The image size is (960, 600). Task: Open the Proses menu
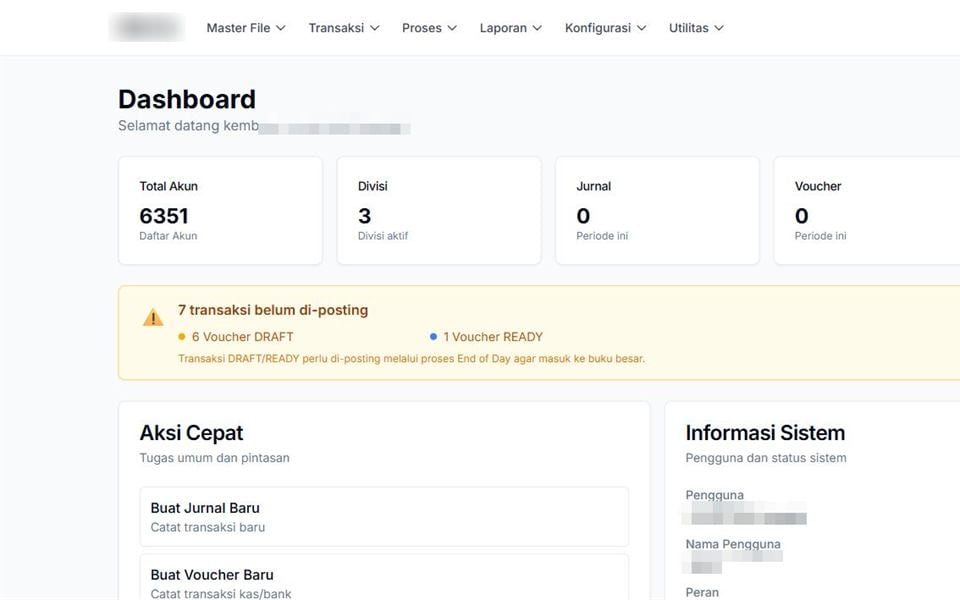click(429, 28)
